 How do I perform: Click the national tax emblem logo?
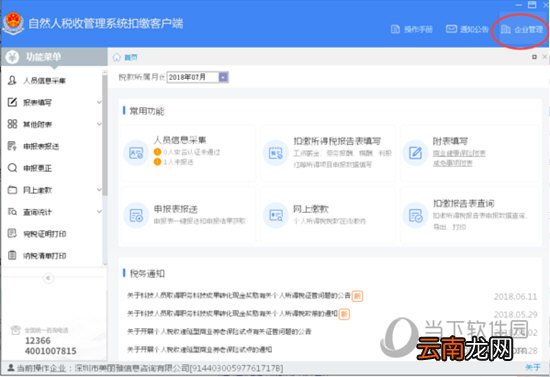(x=13, y=23)
